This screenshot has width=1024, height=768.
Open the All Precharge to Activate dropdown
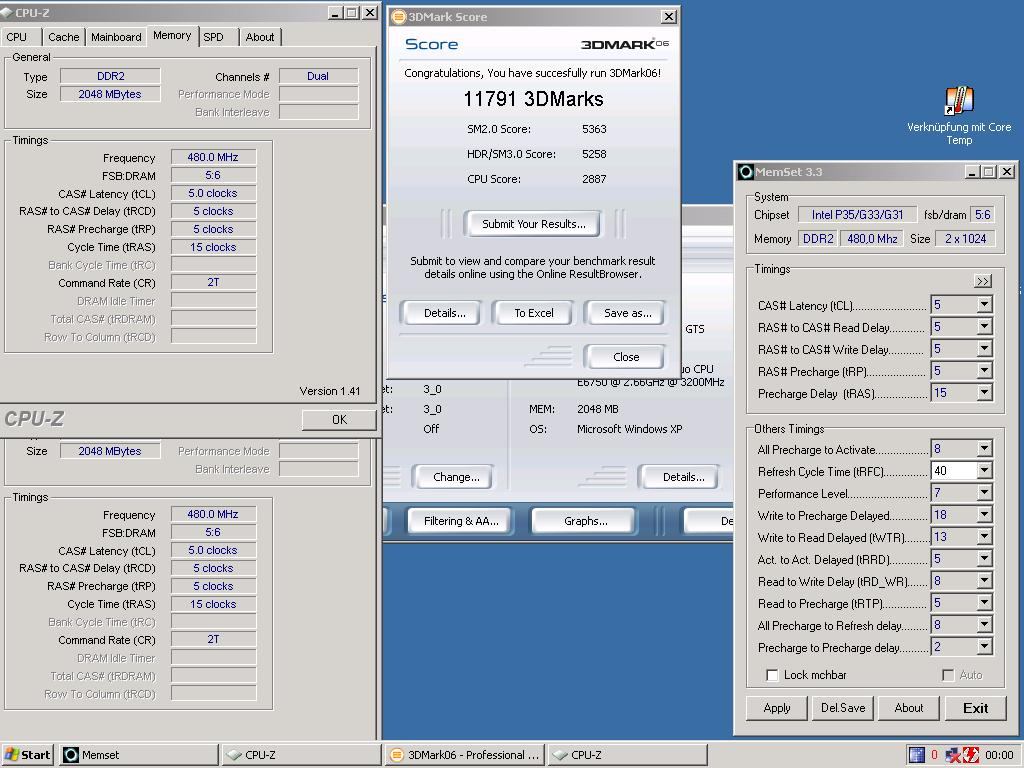pos(984,449)
